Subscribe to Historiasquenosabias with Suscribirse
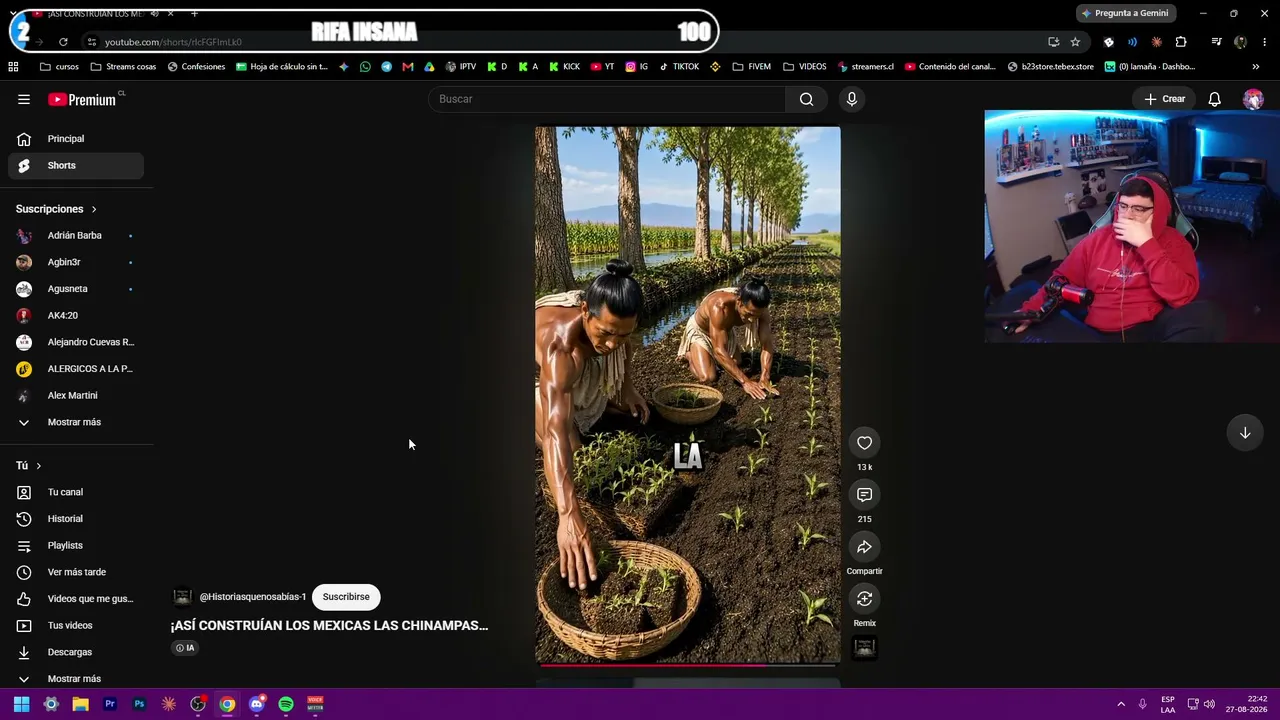 346,597
